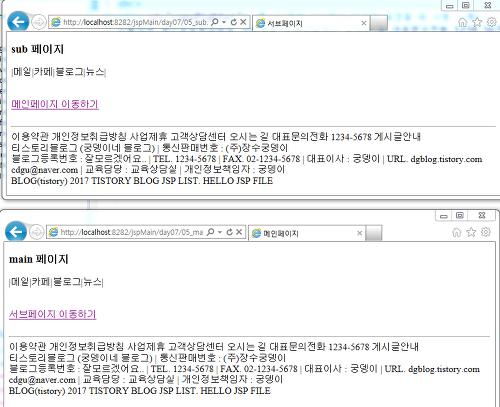
Task: Open address dropdown in main page window
Action: click(220, 232)
